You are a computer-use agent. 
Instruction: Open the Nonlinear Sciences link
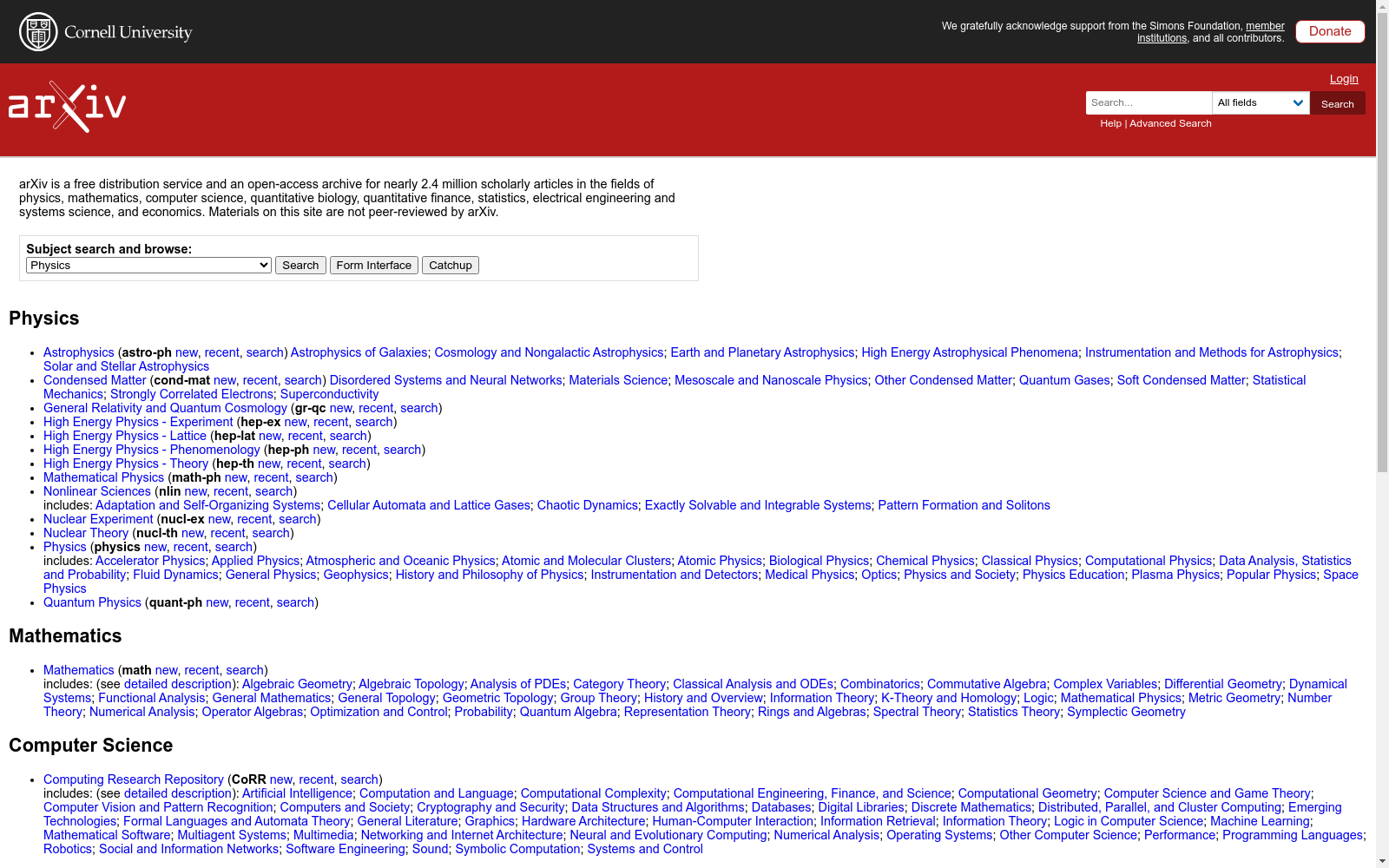(x=97, y=491)
